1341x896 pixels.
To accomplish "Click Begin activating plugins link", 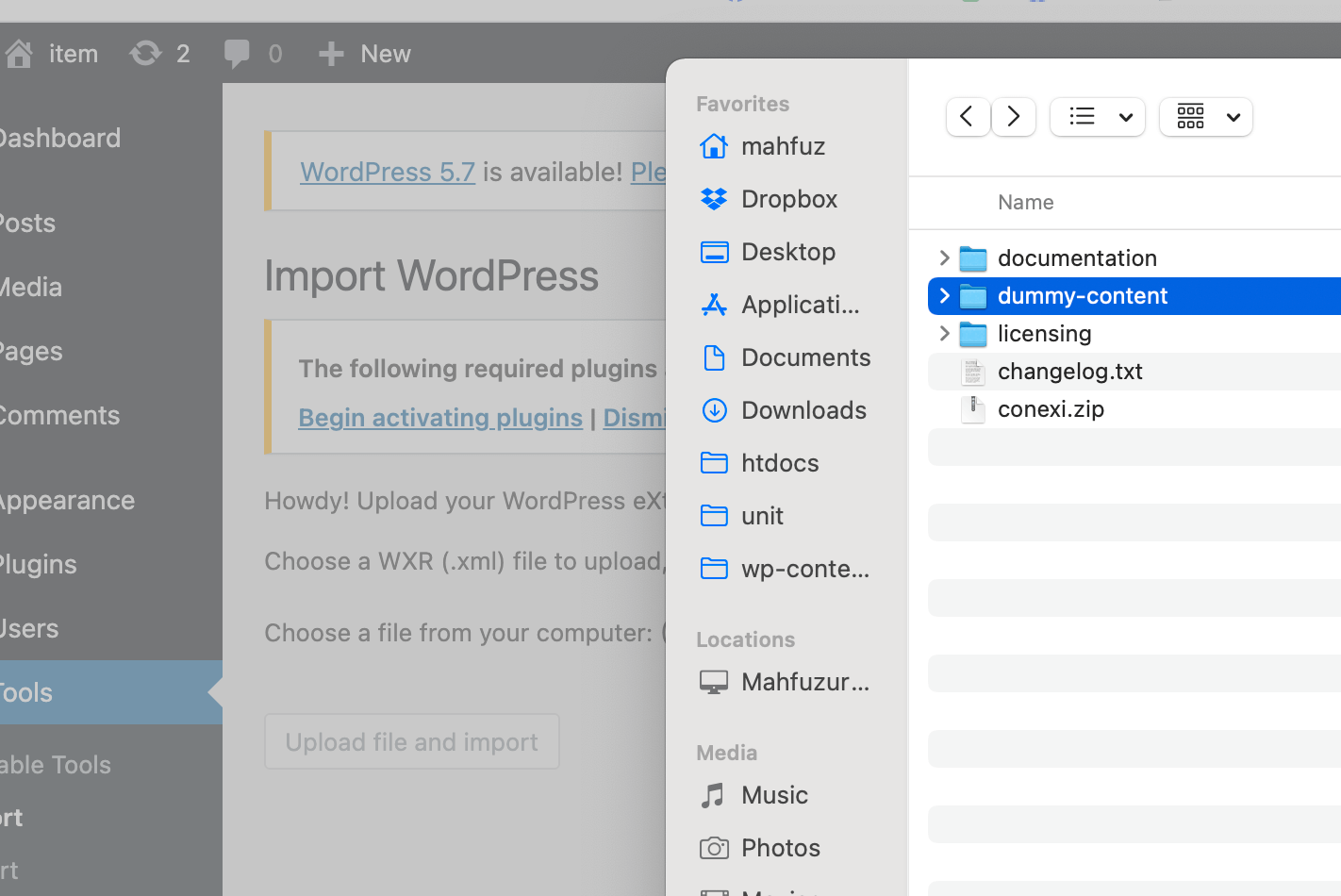I will [440, 417].
